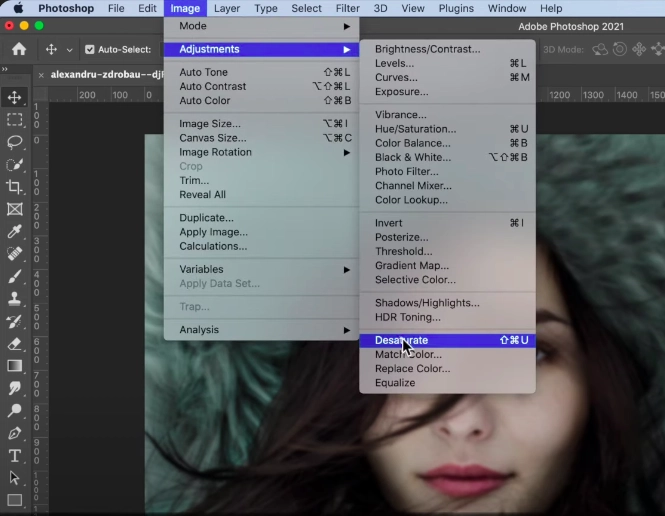The image size is (665, 516).
Task: Click the Home icon in options bar
Action: coord(18,49)
